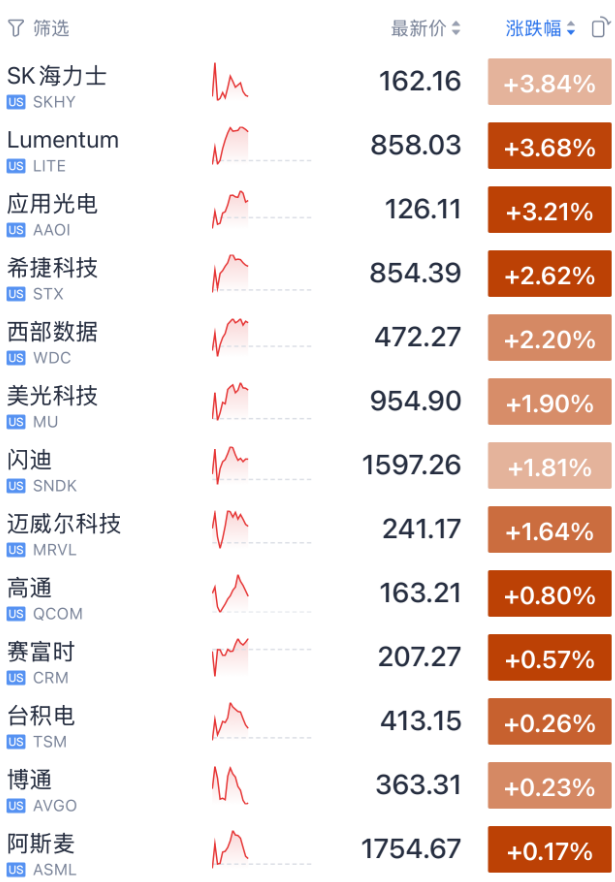Open 台积电 TSM stock name
This screenshot has width=615, height=882.
pyautogui.click(x=41, y=716)
